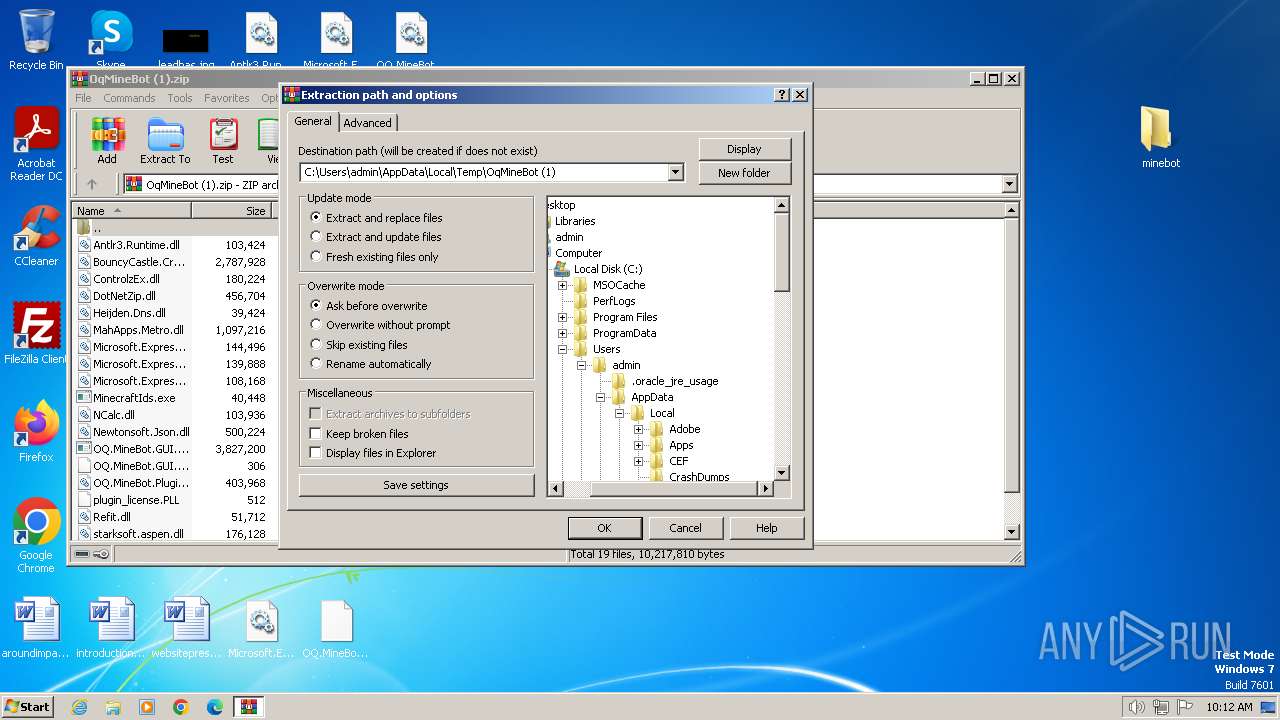Select the minebot folder on desktop
Screen dimensions: 1280x720
[x=1160, y=137]
